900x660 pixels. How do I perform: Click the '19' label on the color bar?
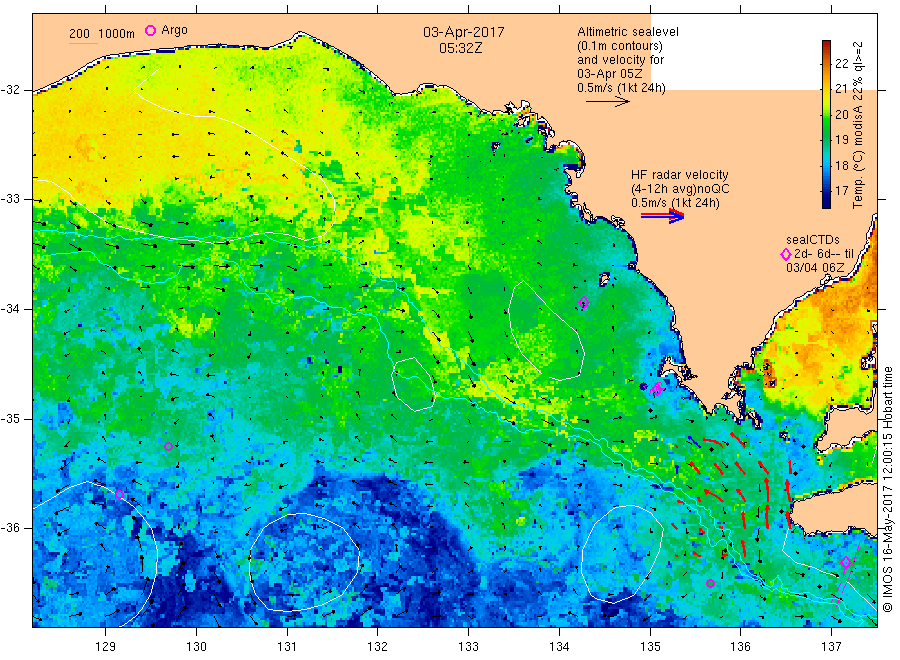841,139
